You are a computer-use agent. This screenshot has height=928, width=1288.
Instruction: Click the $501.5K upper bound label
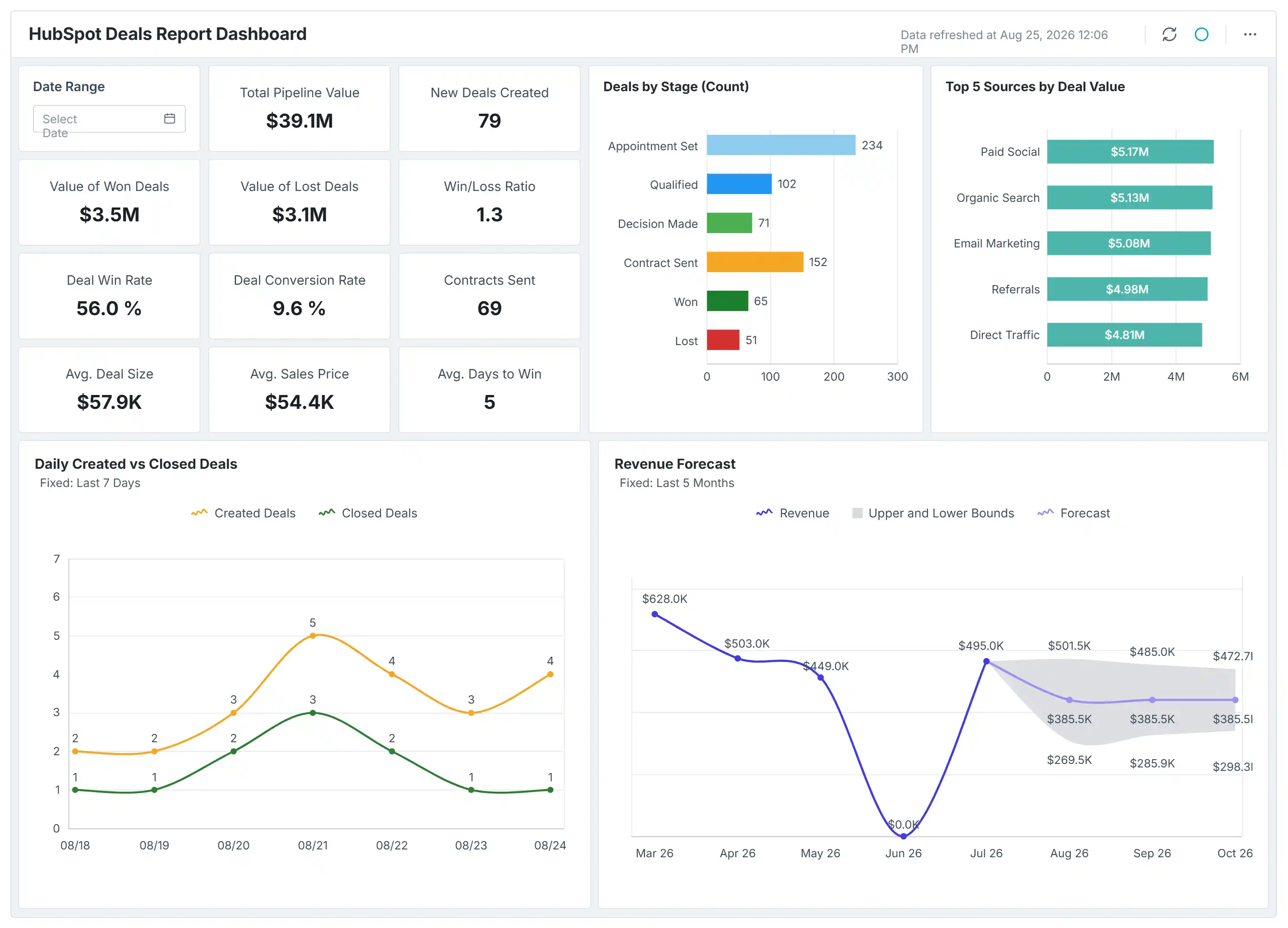1069,646
